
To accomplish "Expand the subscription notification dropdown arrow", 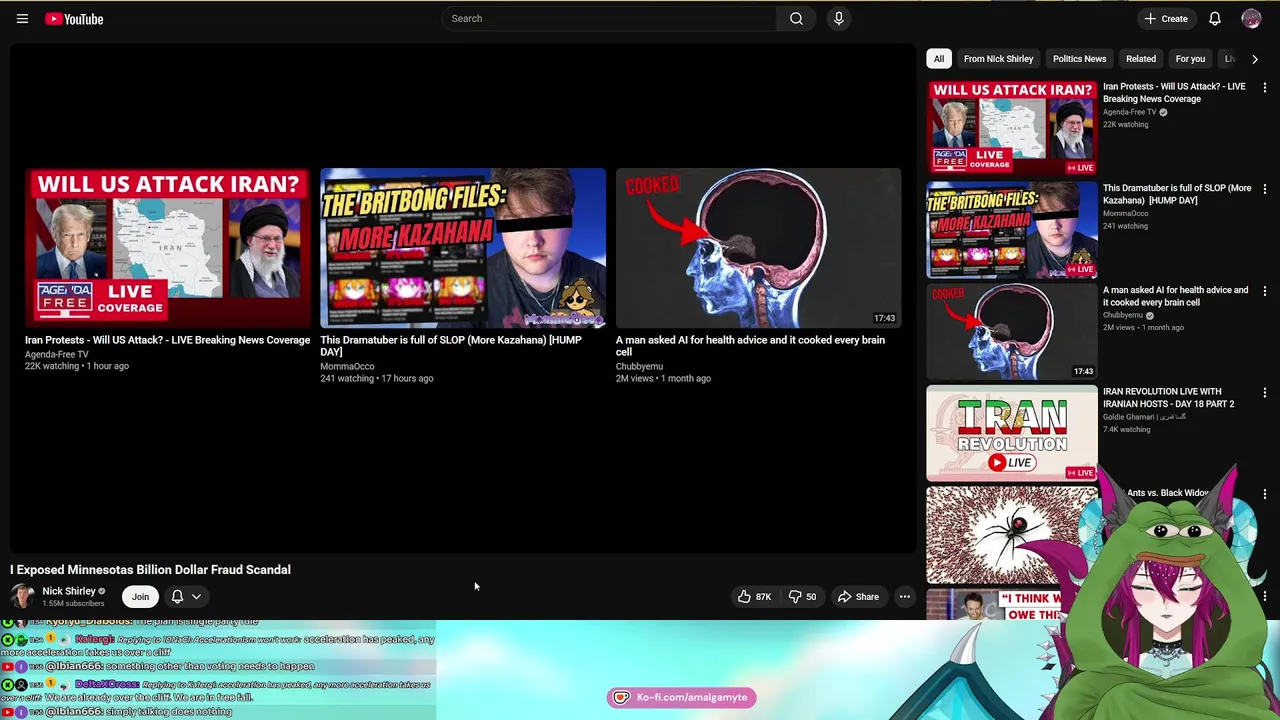I will click(196, 597).
